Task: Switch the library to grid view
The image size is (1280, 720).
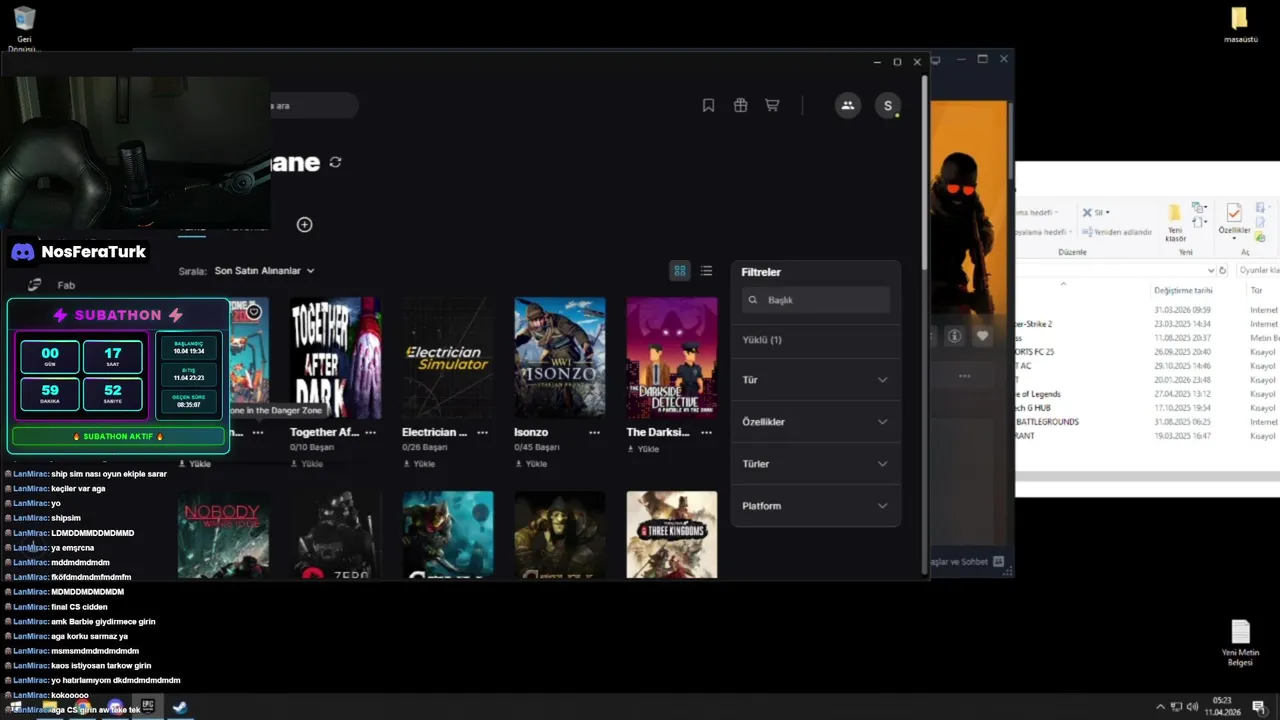Action: [x=680, y=271]
